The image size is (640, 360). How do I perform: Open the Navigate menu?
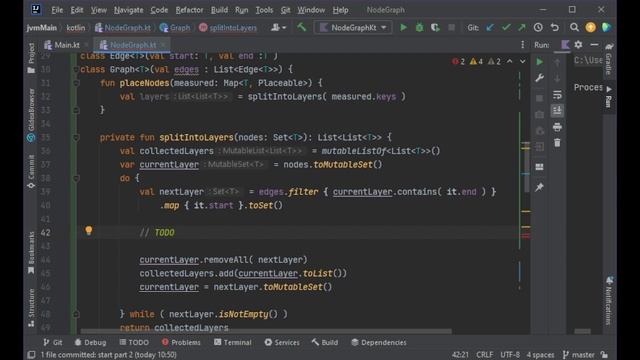coord(129,10)
